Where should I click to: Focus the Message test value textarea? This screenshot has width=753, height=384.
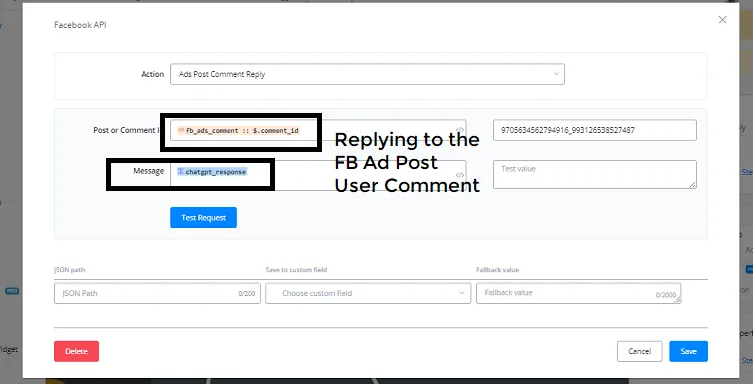coord(595,174)
